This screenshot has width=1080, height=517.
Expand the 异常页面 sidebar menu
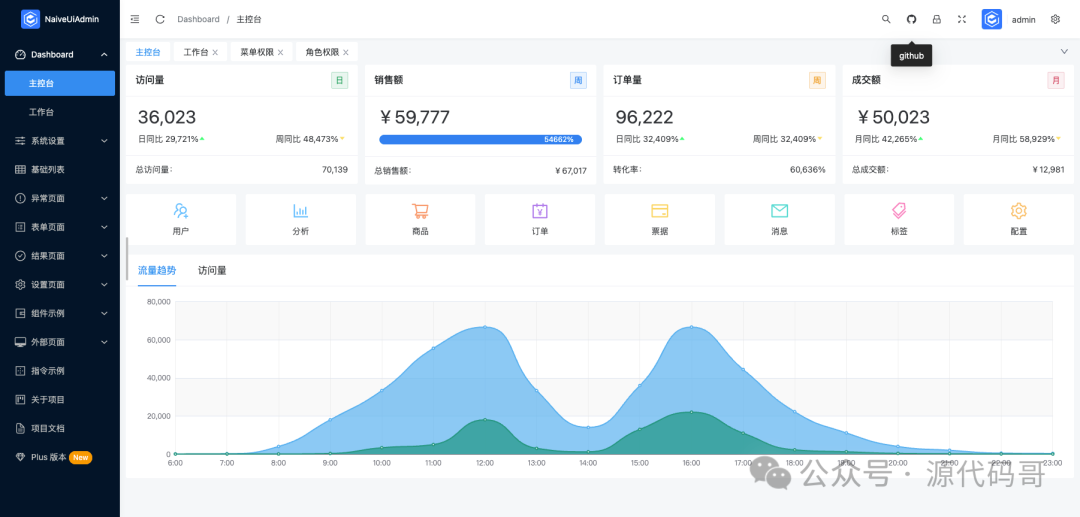104,198
